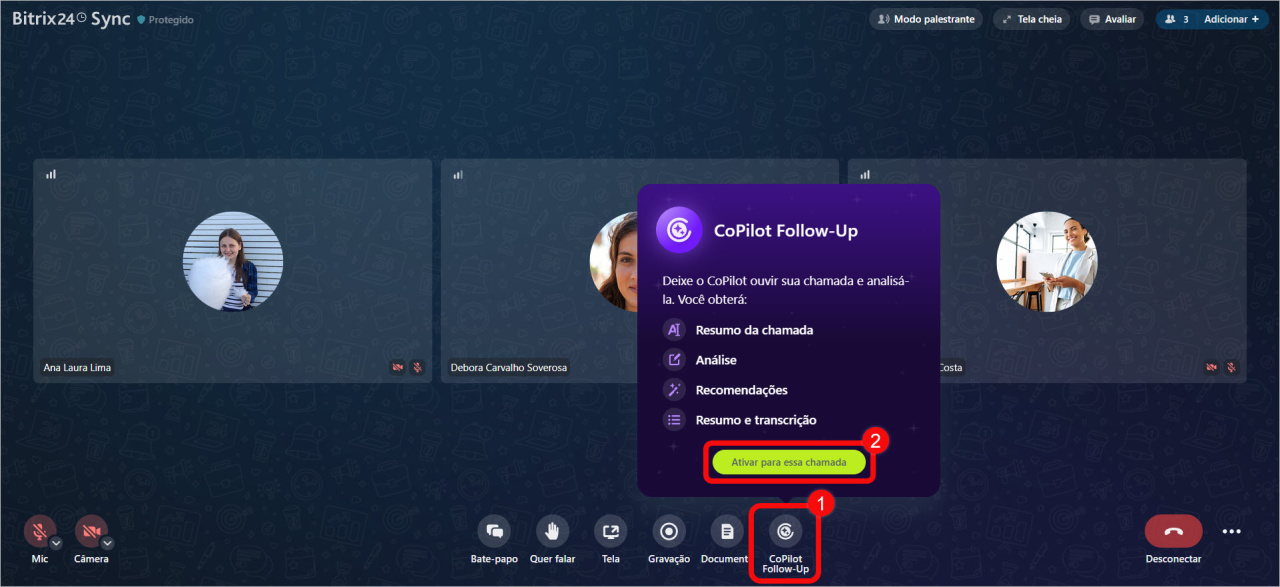Toggle the Câmera button
The image size is (1280, 587).
[91, 531]
